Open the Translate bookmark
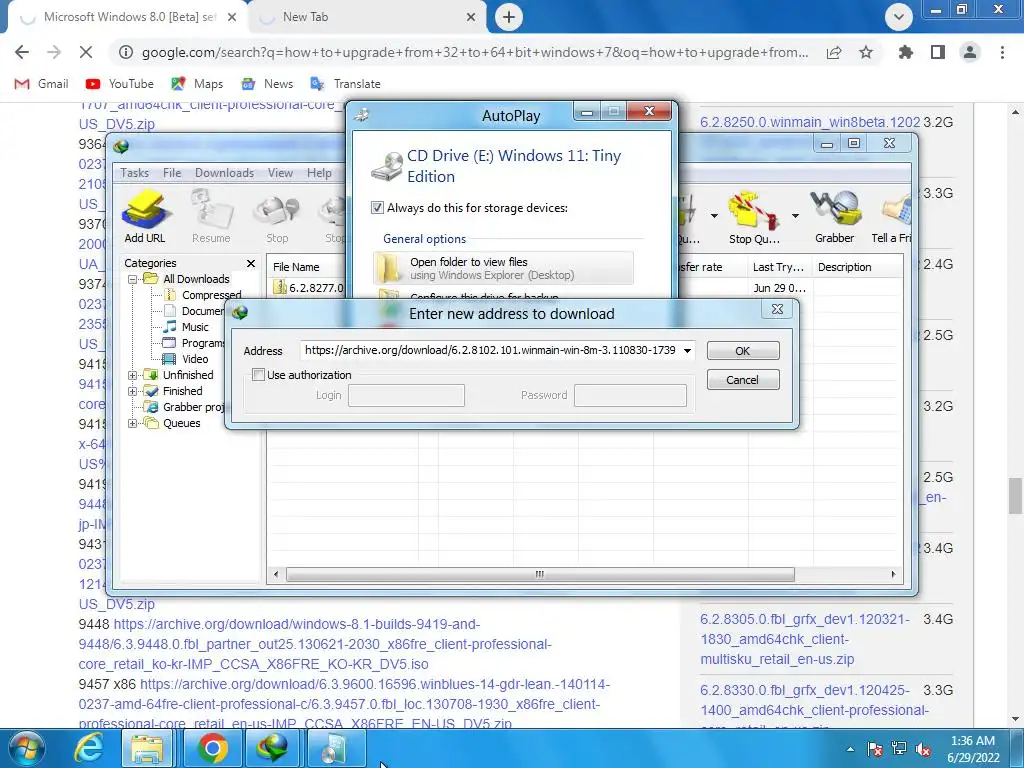Screen dimensions: 1024x768 tap(345, 84)
